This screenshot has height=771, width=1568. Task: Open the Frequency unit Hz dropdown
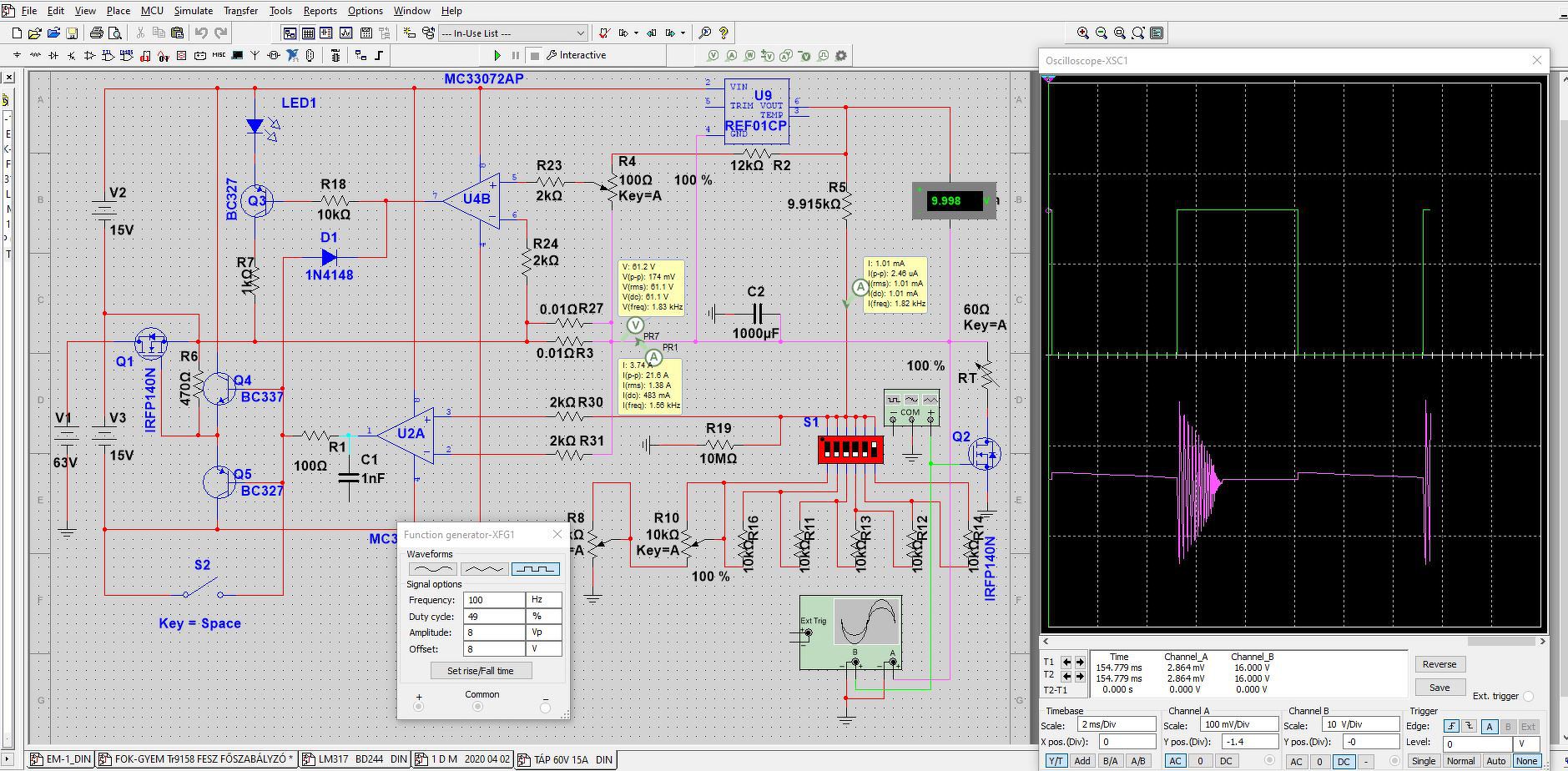click(x=543, y=600)
